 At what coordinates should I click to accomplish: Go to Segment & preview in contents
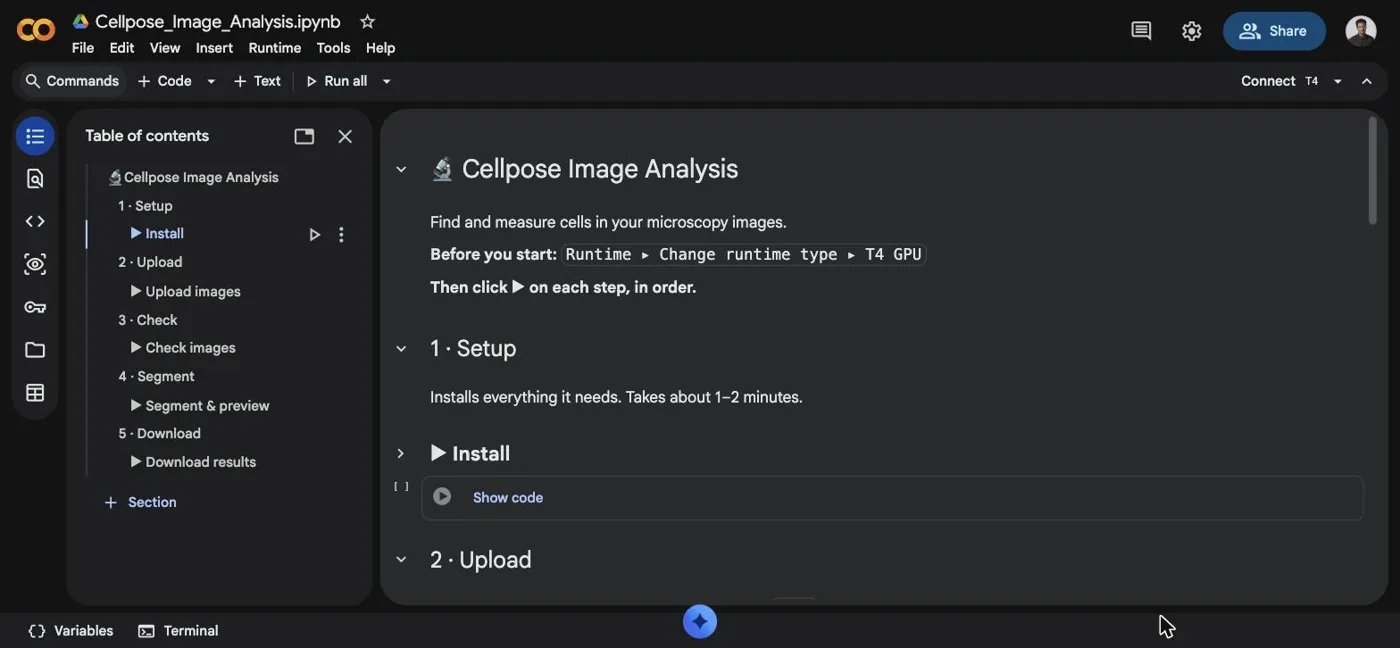pyautogui.click(x=200, y=405)
